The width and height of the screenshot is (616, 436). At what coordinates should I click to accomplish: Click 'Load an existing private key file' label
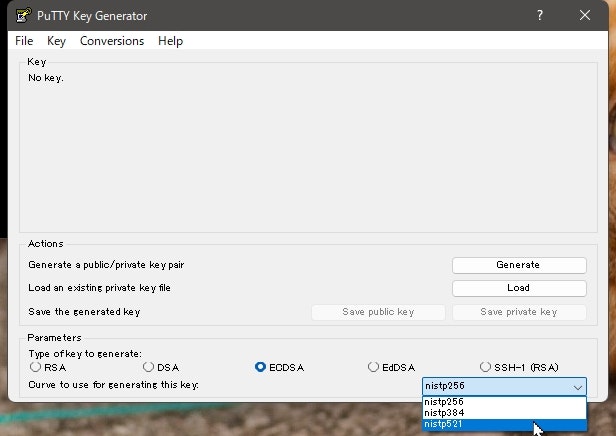99,288
